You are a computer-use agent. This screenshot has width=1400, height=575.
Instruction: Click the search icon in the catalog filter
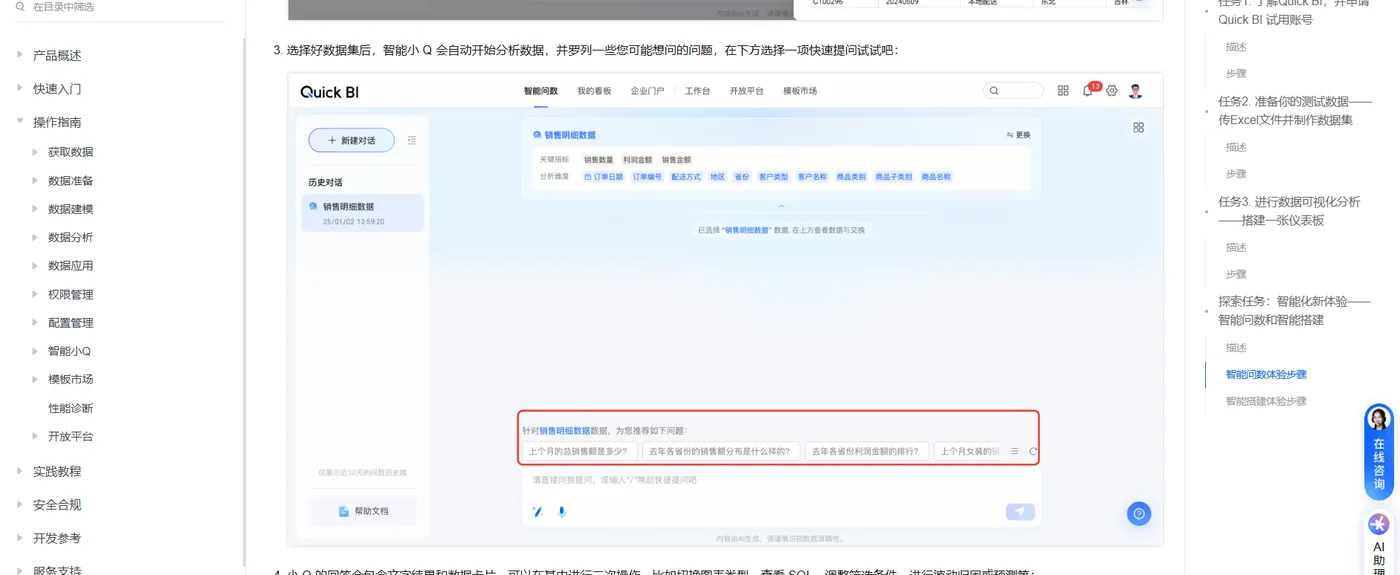20,7
